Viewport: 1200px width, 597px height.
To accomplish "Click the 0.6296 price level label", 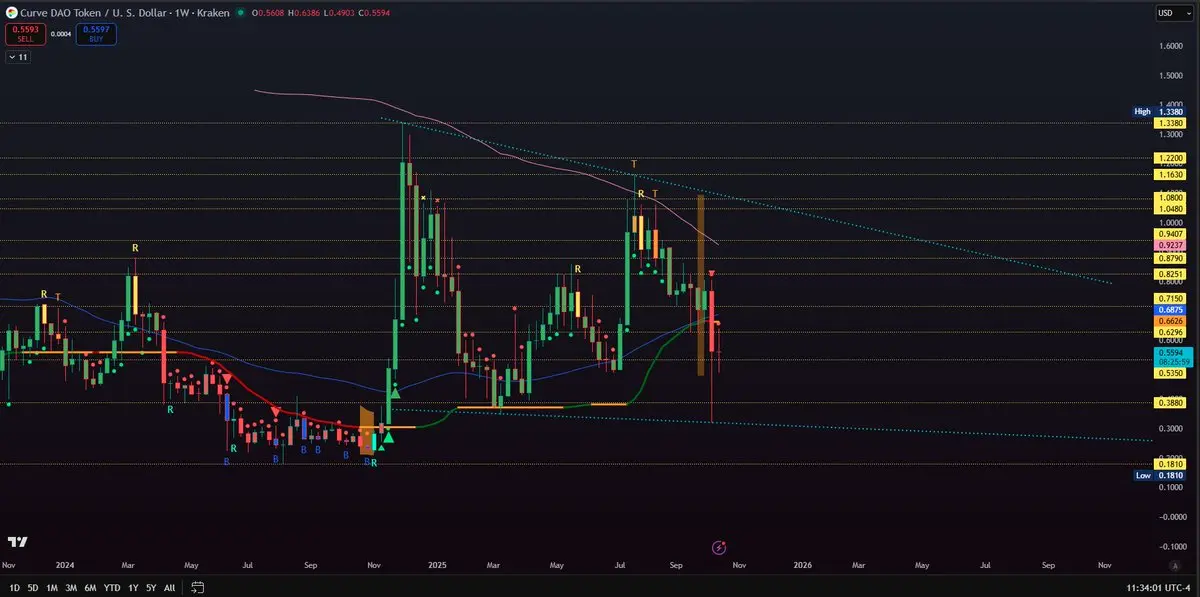I will [x=1171, y=332].
